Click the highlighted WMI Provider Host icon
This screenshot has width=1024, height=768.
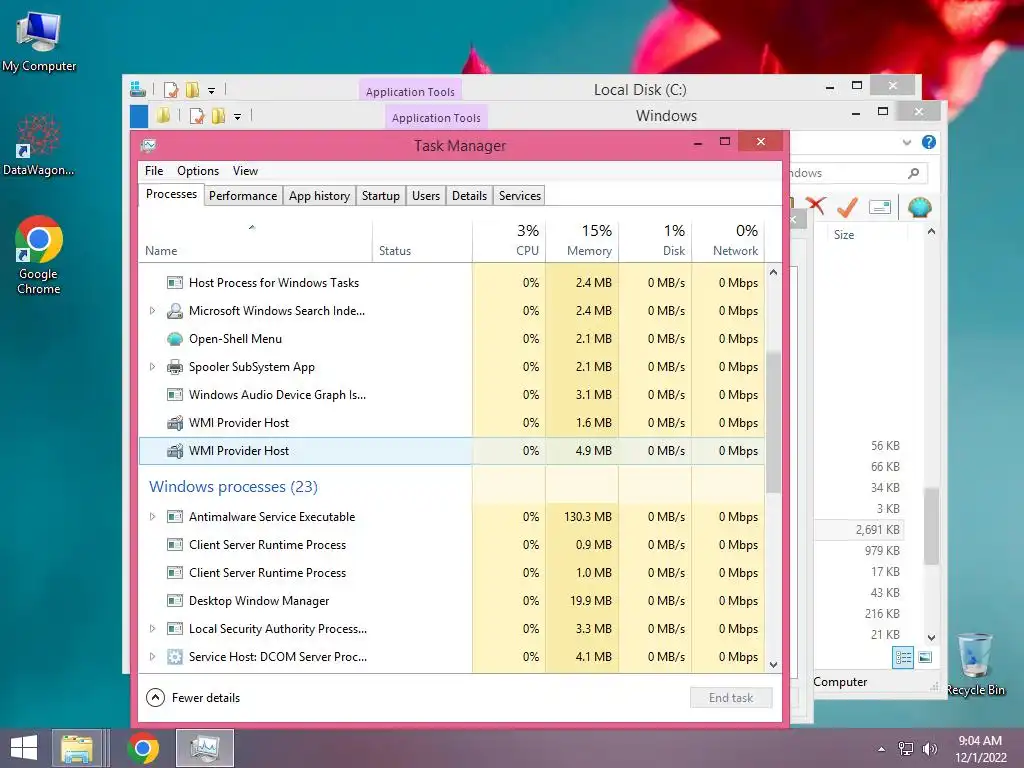[174, 451]
